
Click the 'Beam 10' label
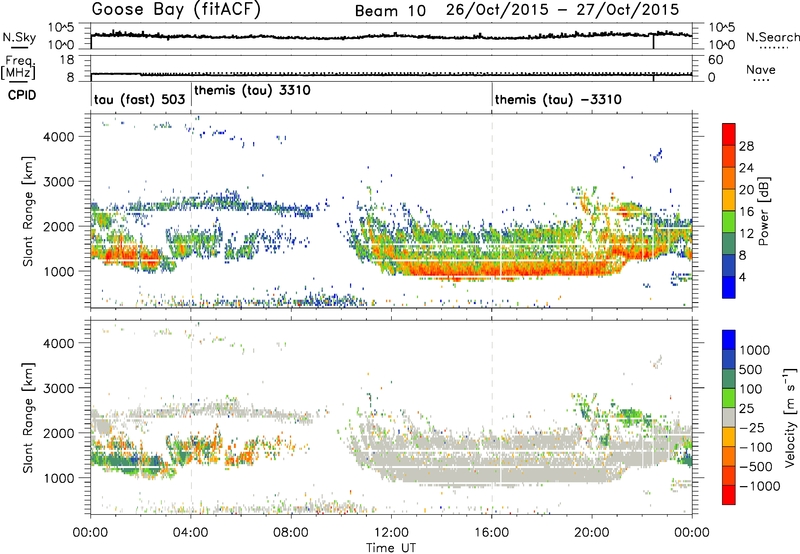pos(390,11)
